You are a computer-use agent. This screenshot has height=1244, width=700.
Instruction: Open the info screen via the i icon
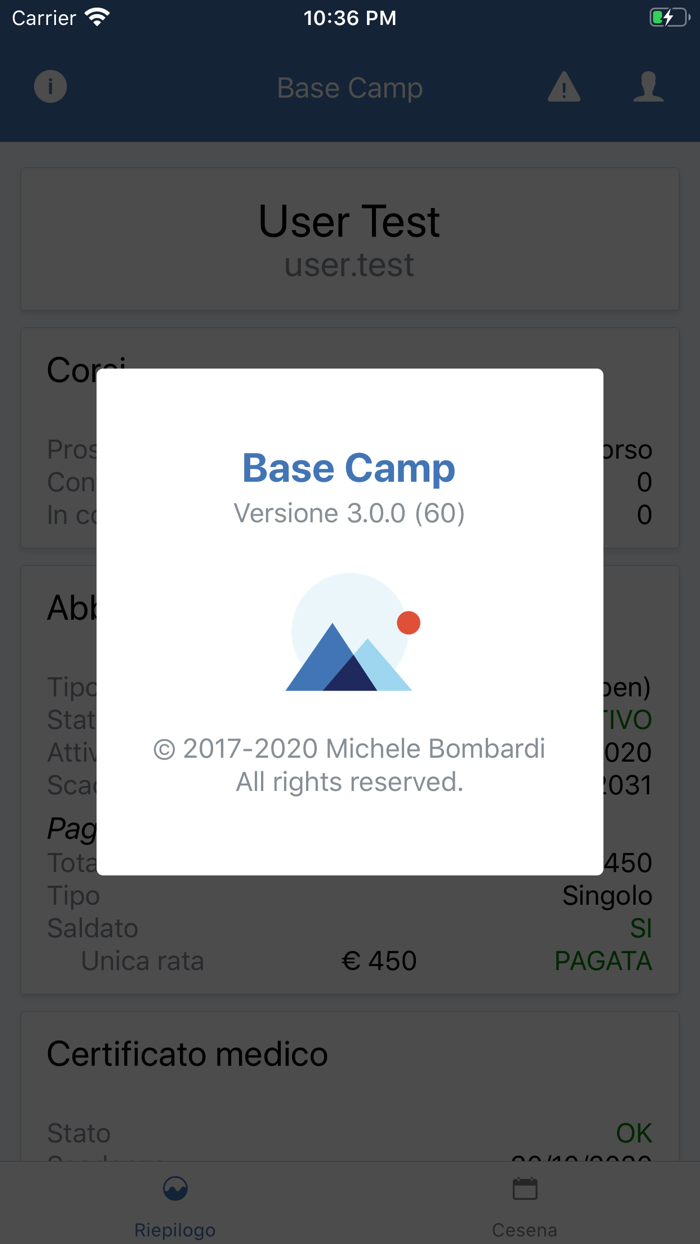click(x=50, y=87)
